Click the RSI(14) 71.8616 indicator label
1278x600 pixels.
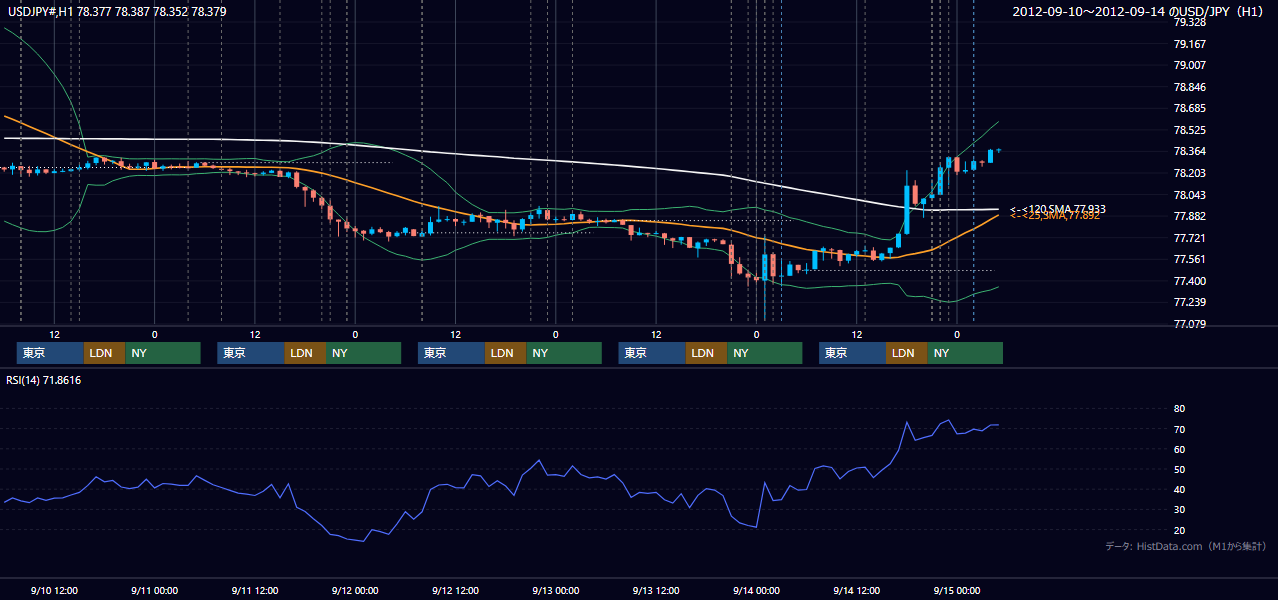(x=44, y=380)
